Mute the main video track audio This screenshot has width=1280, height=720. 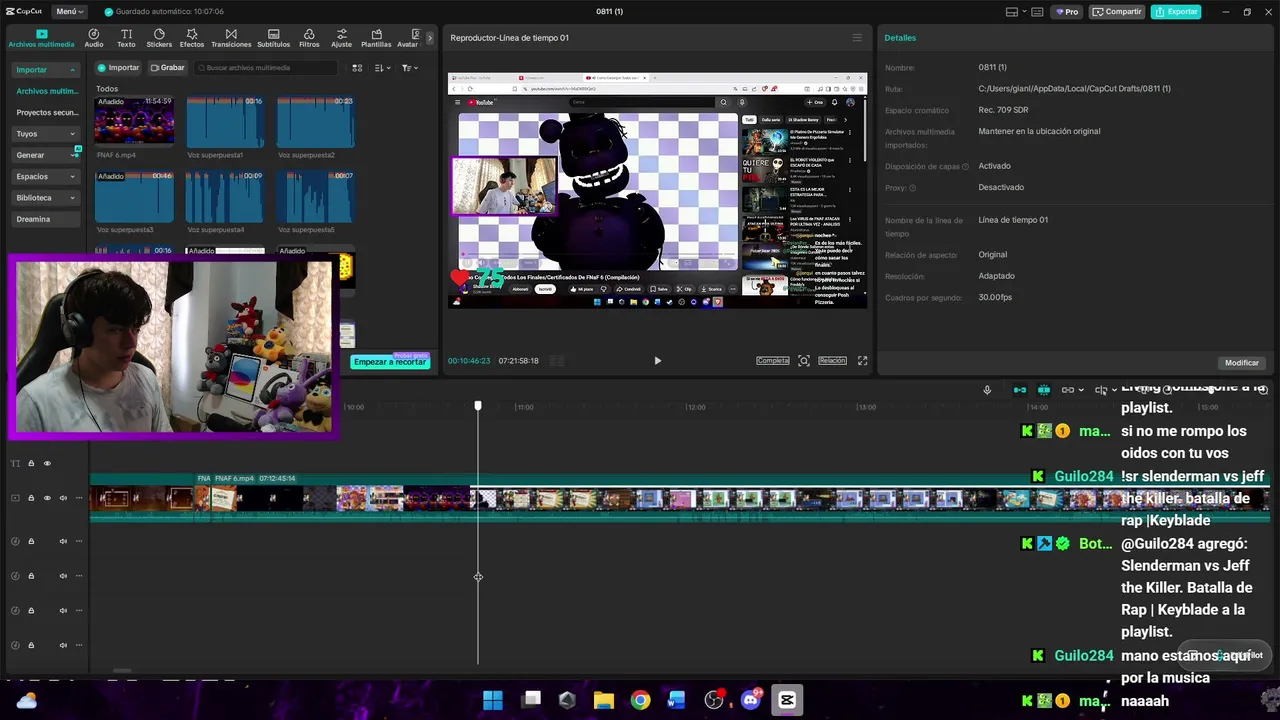63,498
